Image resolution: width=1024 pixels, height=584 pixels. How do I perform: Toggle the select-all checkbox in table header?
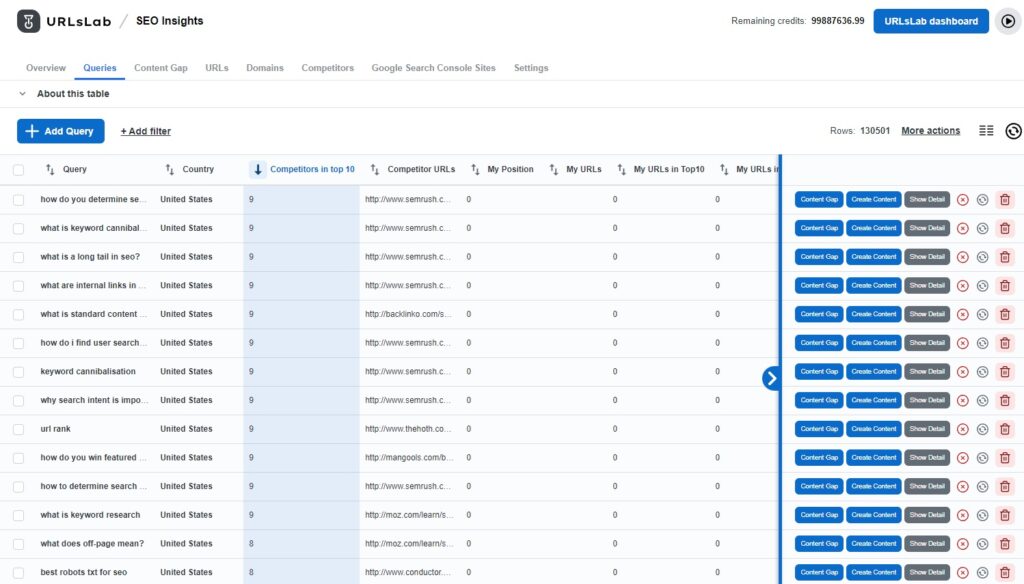(18, 170)
